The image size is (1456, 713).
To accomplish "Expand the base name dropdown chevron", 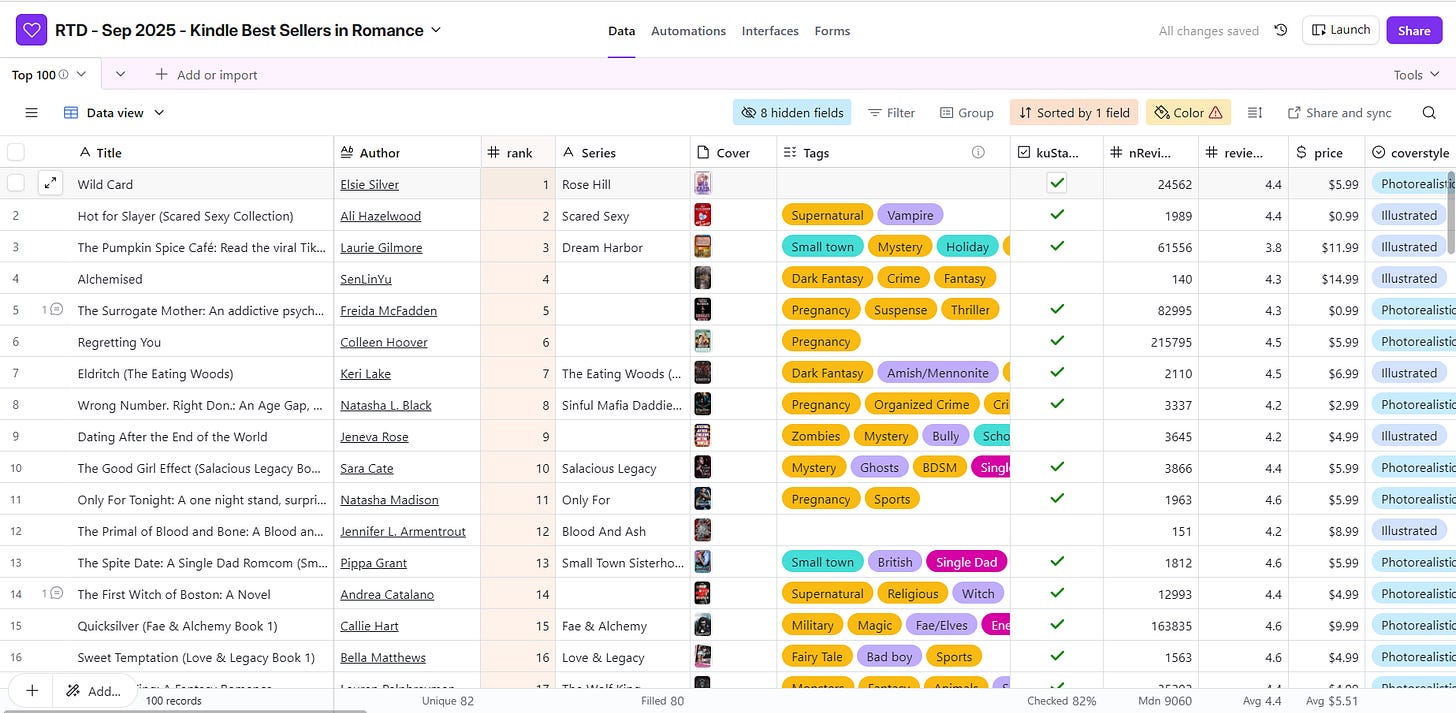I will [x=435, y=31].
